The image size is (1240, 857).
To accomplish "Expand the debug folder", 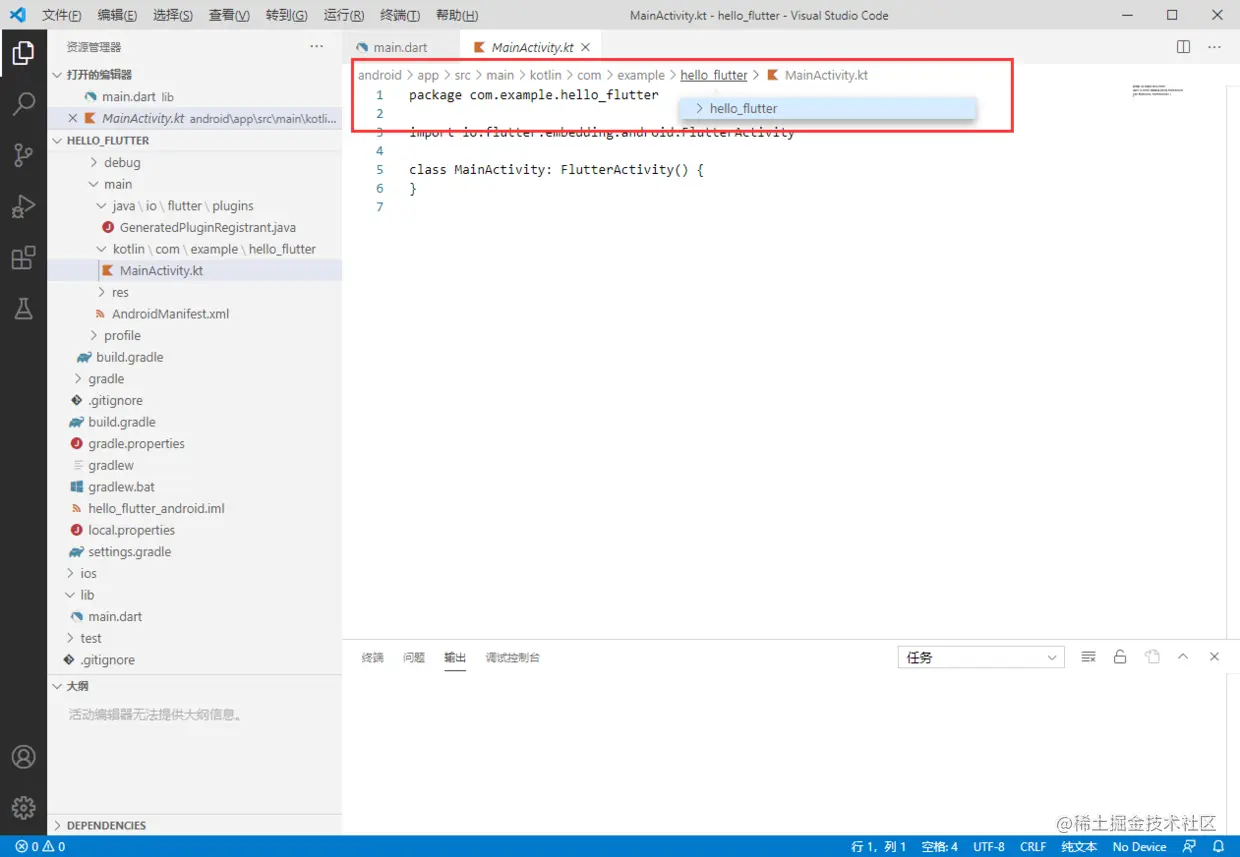I will click(122, 162).
